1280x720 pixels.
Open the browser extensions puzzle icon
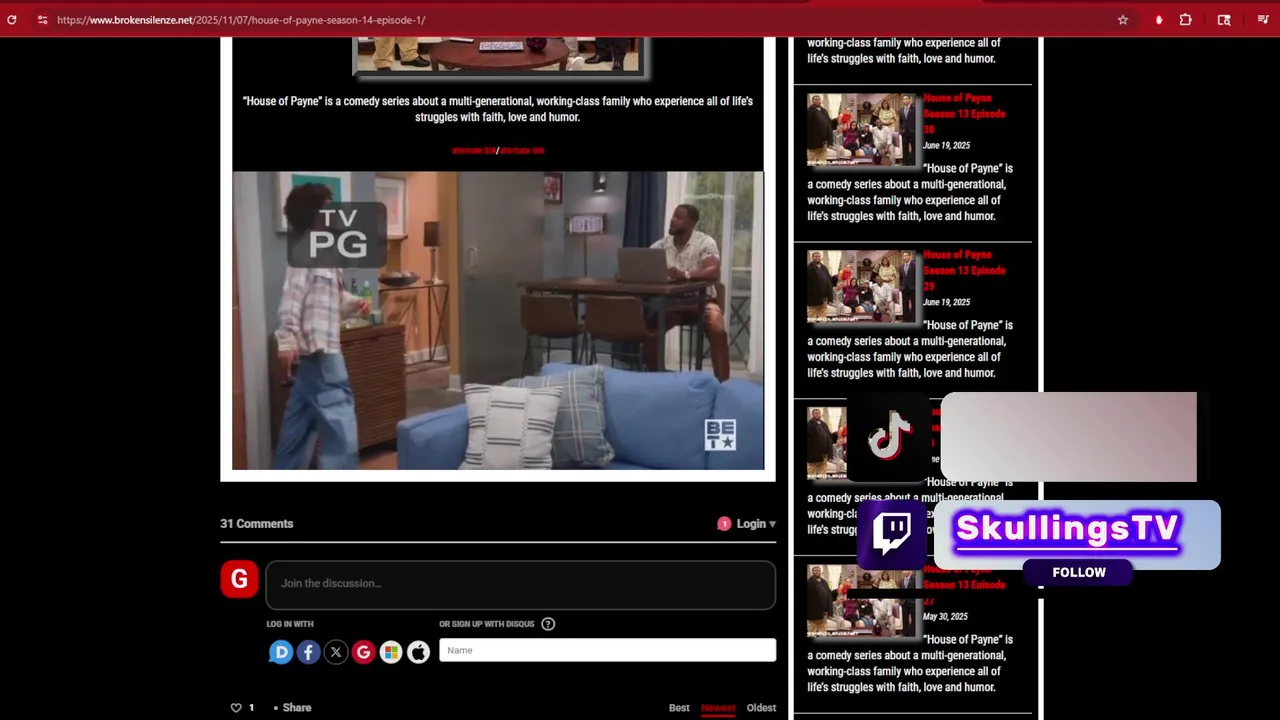[x=1186, y=20]
